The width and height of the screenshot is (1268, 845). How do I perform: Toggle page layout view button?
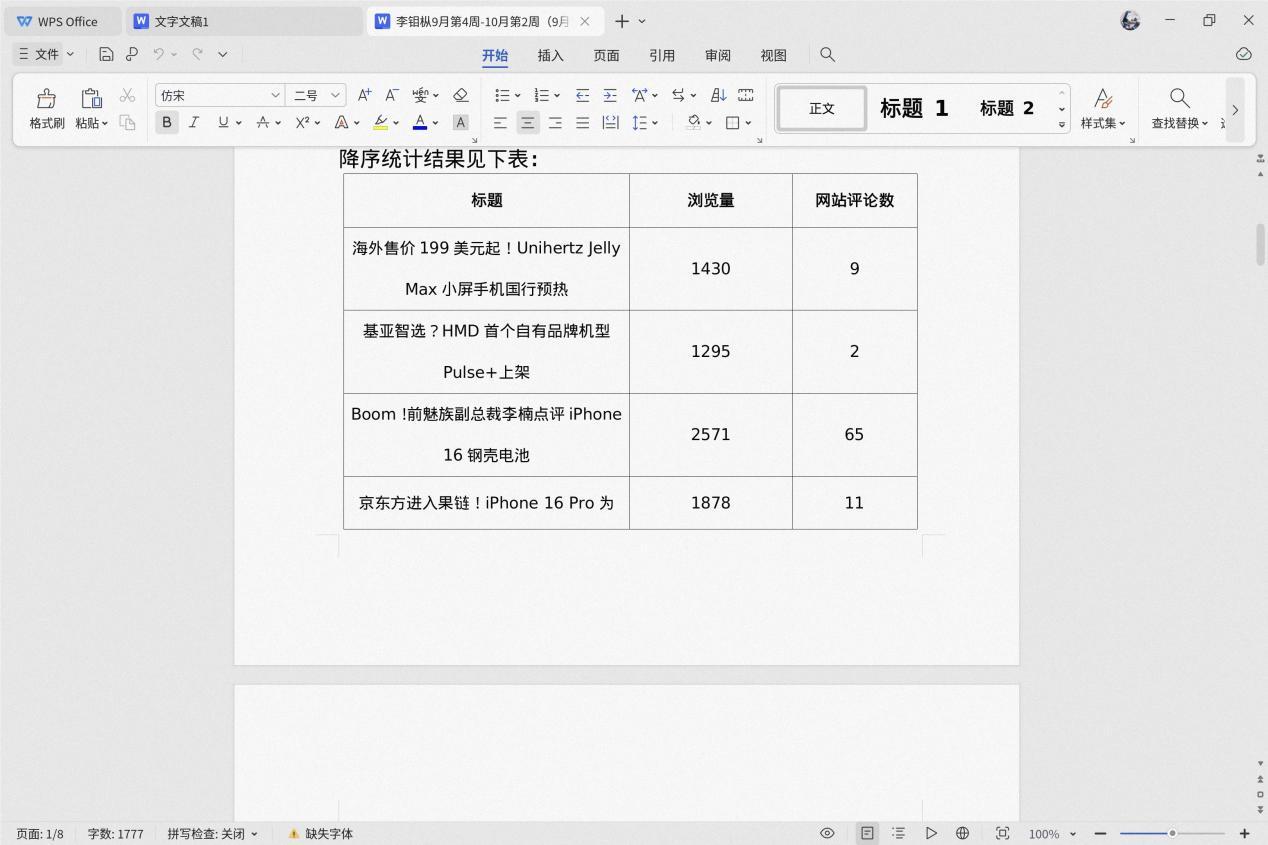[867, 833]
